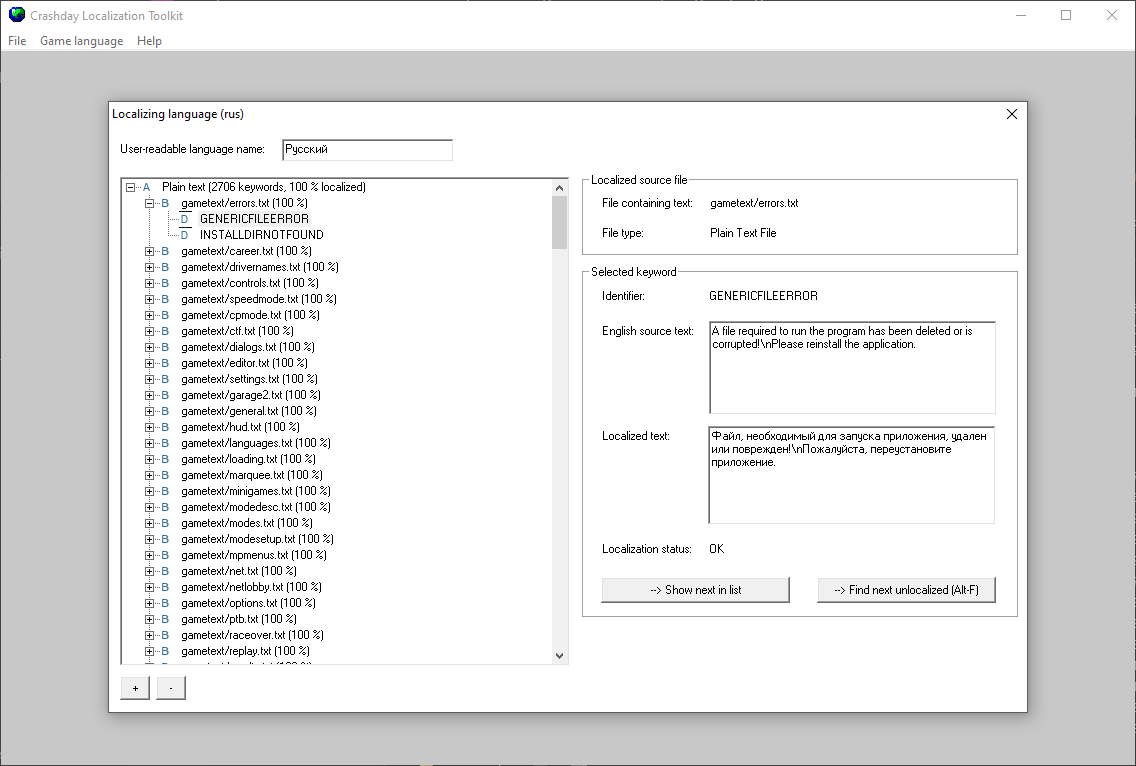
Task: Select gametext/mpmenus.txt in the tree
Action: pos(254,554)
